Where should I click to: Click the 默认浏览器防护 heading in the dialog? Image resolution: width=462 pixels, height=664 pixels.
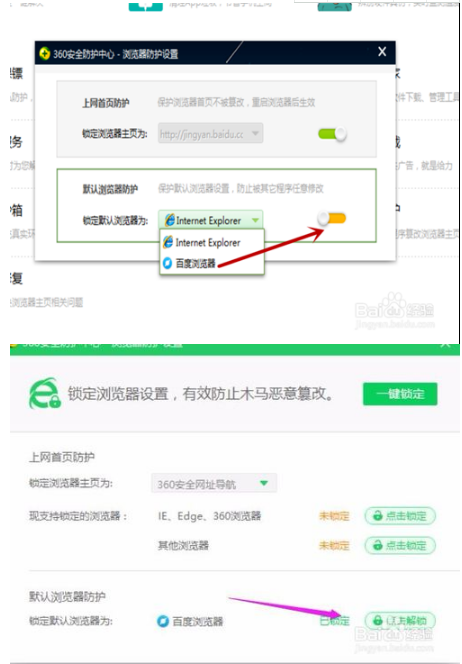point(110,189)
